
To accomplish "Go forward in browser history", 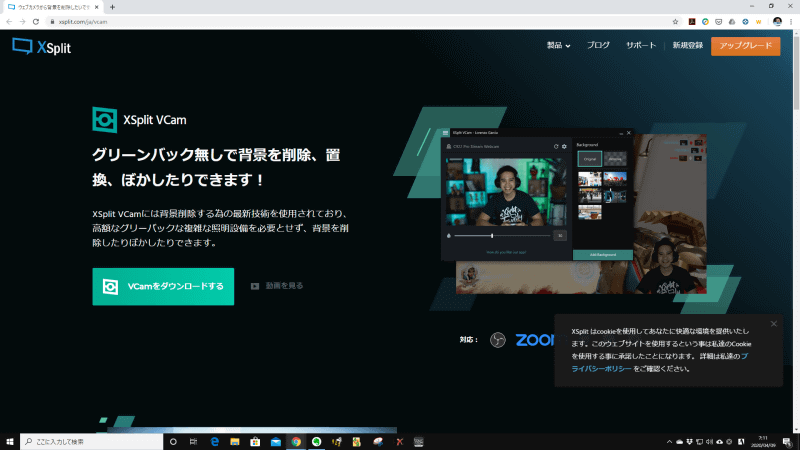I will pyautogui.click(x=22, y=21).
